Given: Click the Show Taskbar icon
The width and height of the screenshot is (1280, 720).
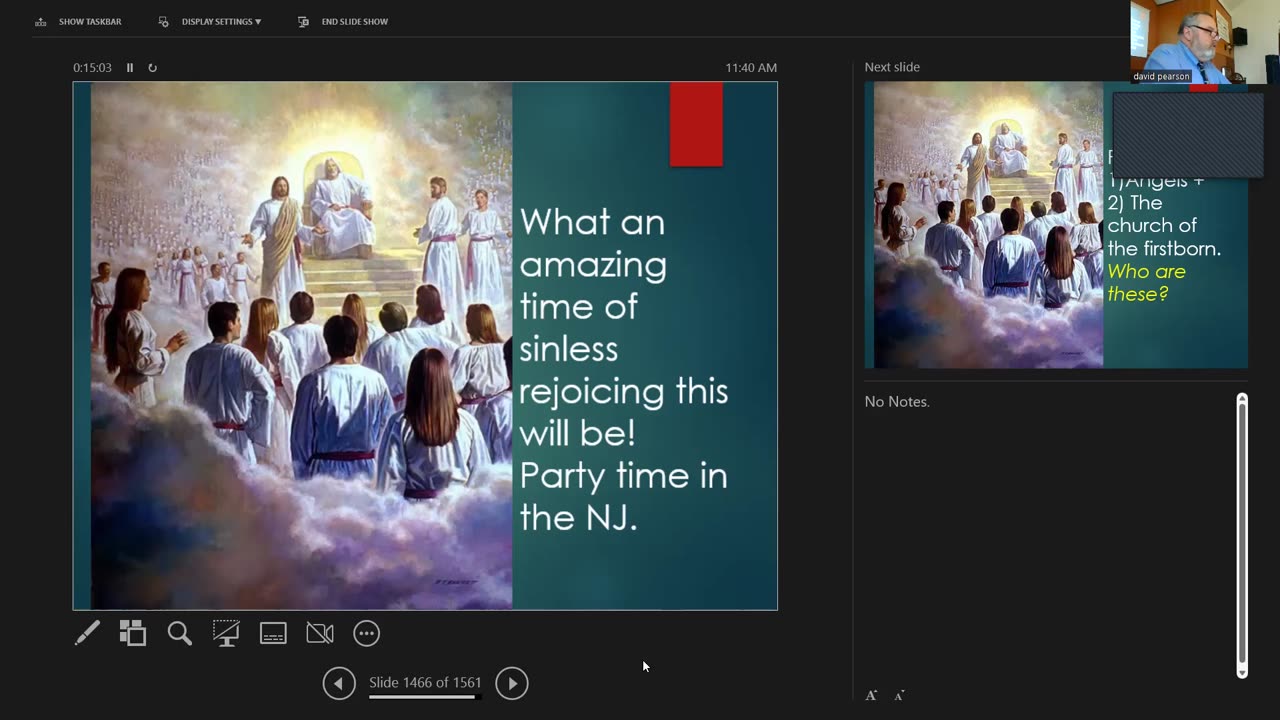Looking at the screenshot, I should click(41, 21).
